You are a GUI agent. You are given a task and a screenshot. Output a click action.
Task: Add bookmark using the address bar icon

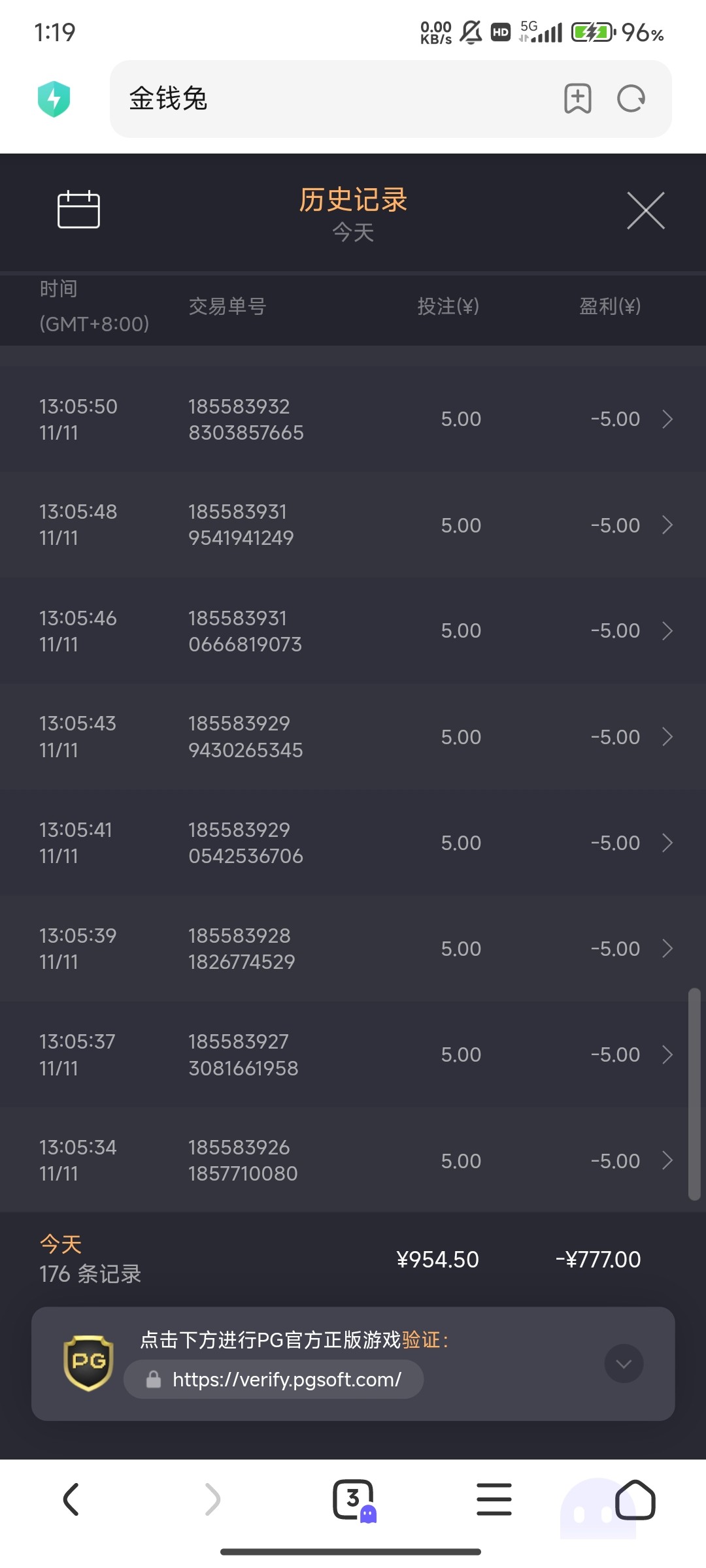coord(577,99)
